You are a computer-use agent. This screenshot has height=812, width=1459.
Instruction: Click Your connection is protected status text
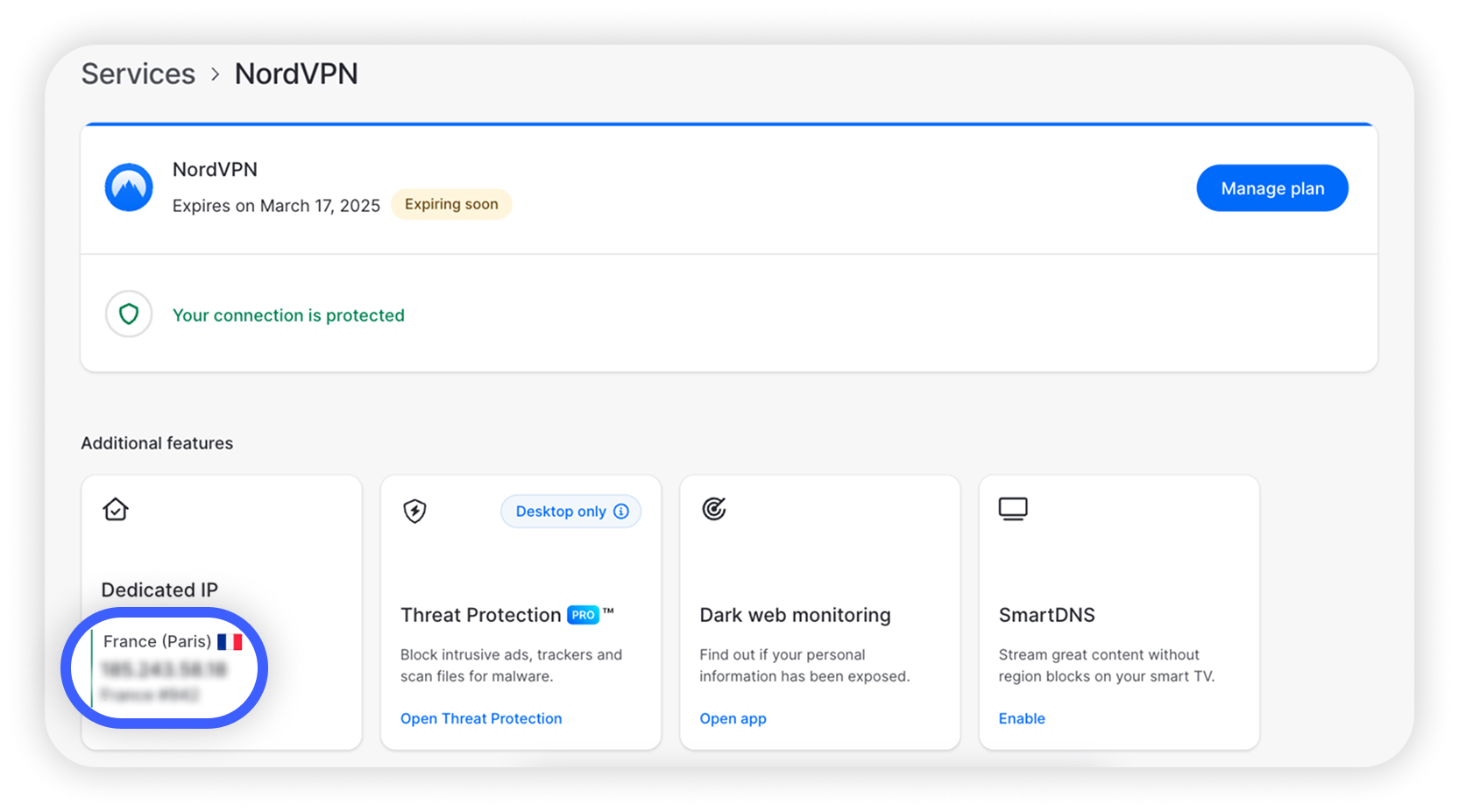tap(289, 314)
